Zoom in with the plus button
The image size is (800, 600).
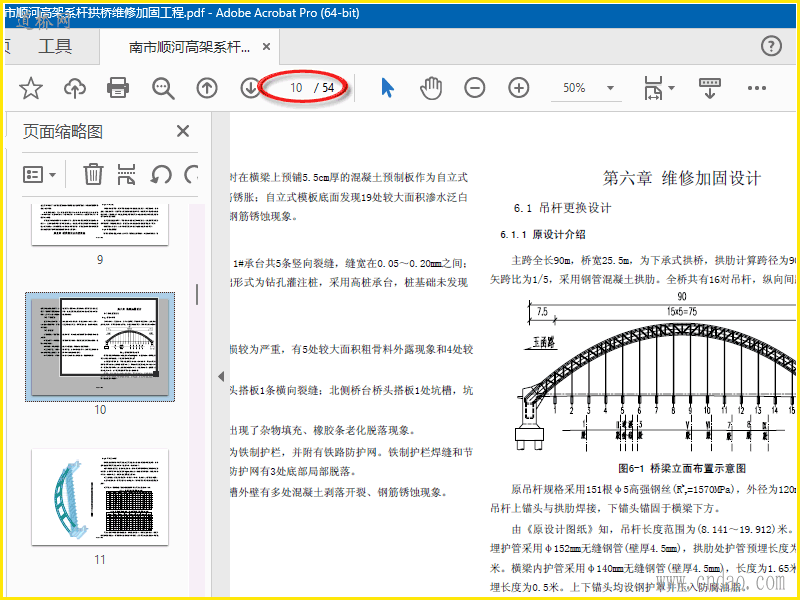click(x=518, y=88)
